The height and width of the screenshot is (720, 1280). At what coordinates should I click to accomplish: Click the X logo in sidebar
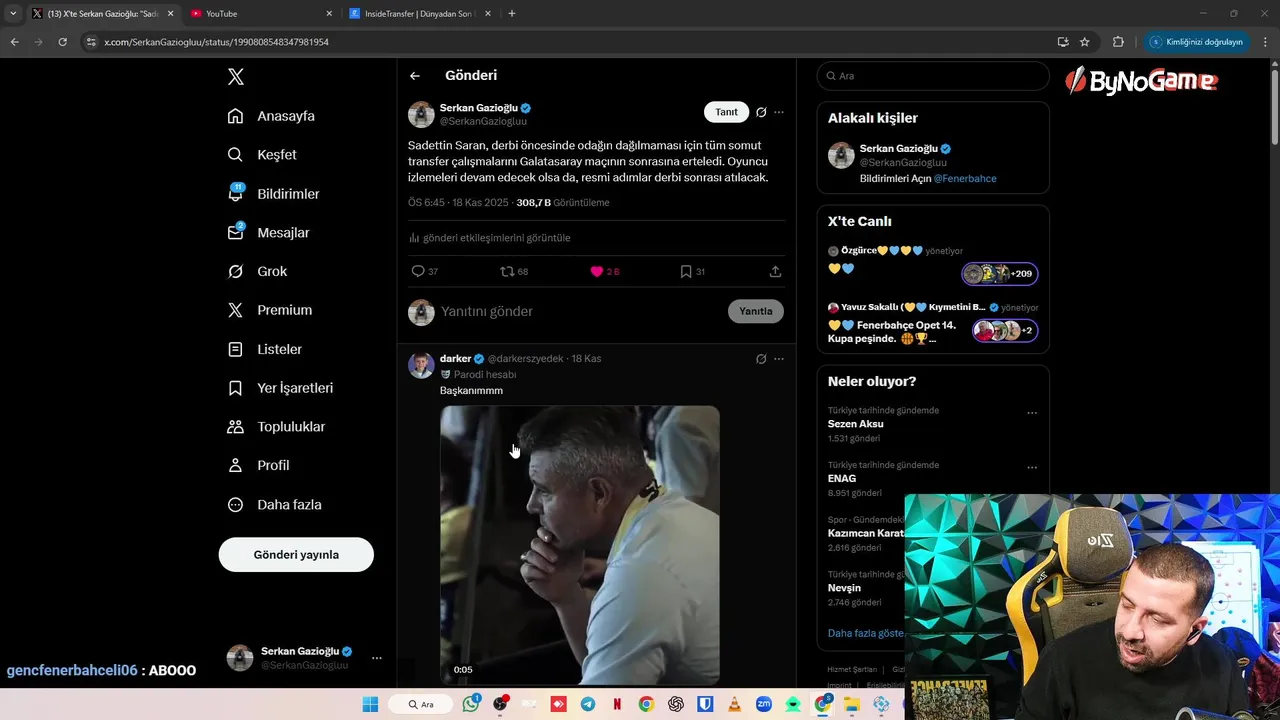point(235,77)
